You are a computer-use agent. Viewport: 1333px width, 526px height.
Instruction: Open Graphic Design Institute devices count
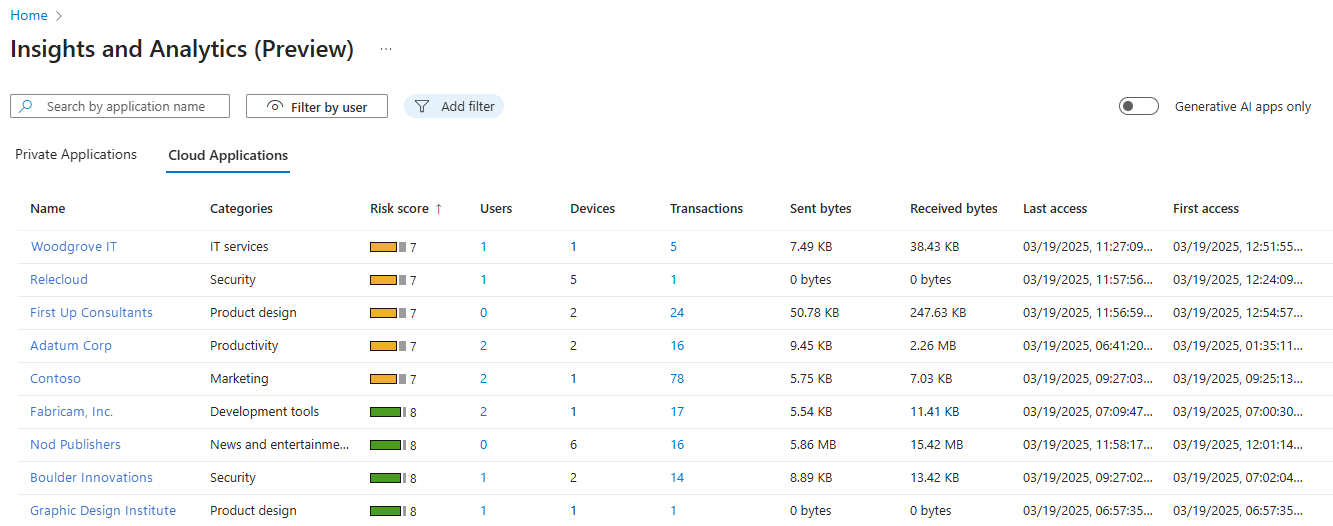tap(574, 511)
